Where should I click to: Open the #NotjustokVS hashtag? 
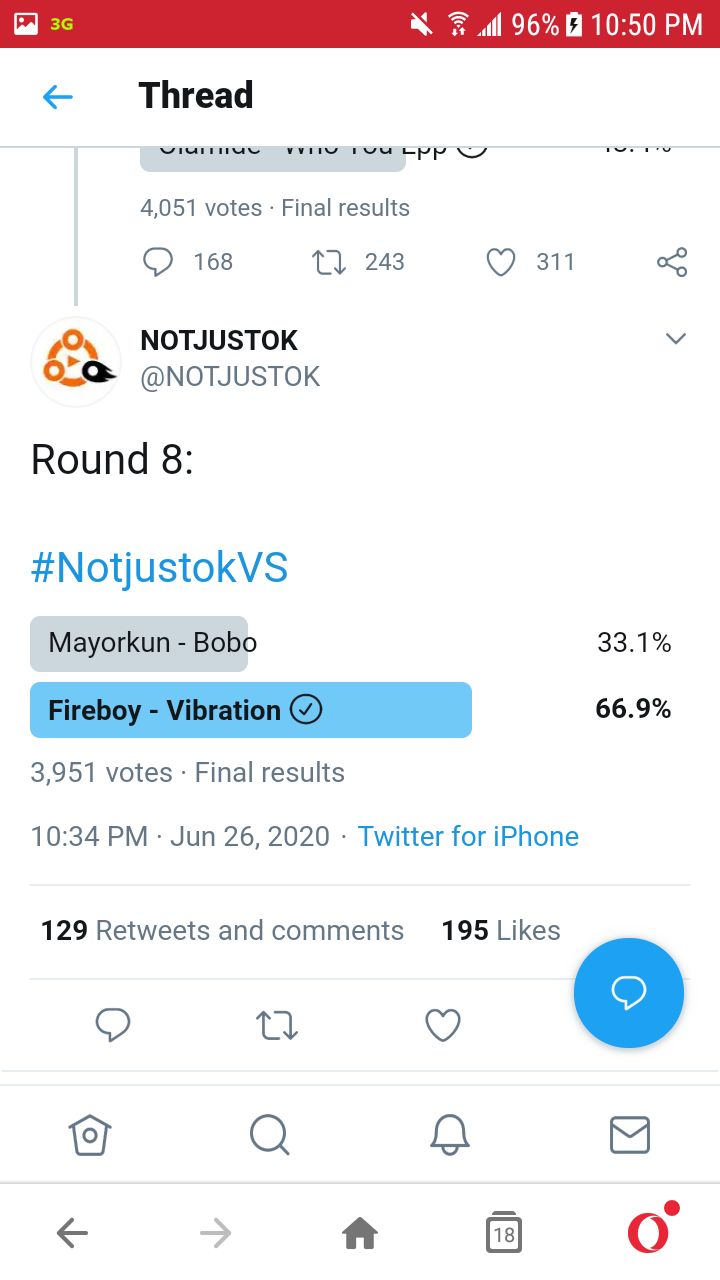160,568
